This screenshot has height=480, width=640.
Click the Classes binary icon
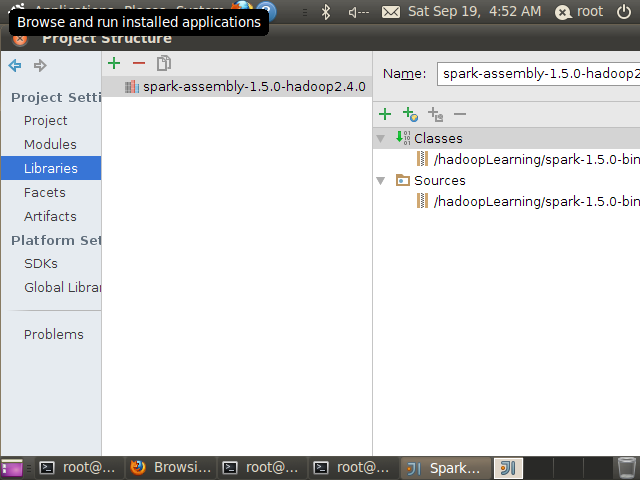403,138
